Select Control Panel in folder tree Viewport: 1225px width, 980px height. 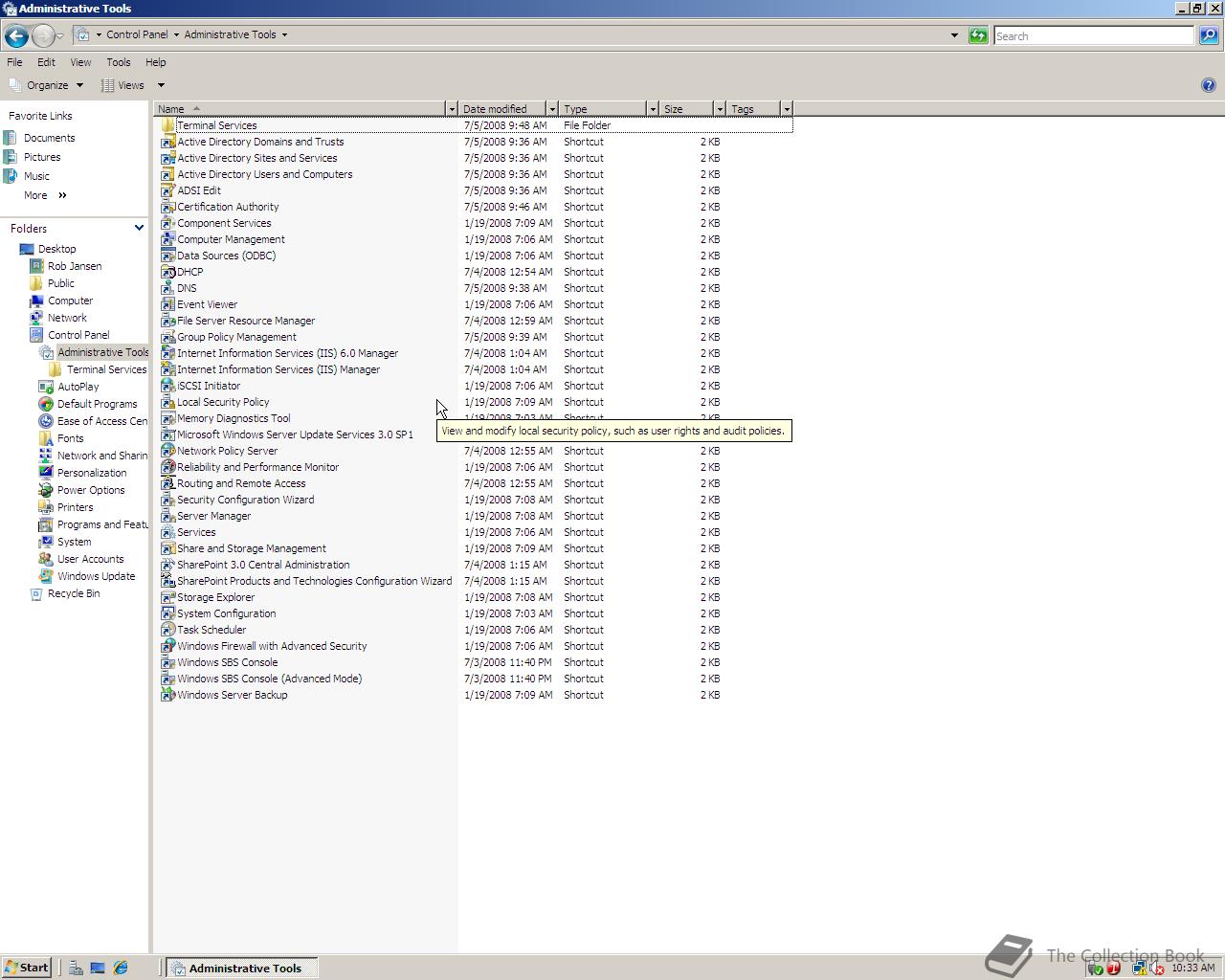[x=78, y=335]
